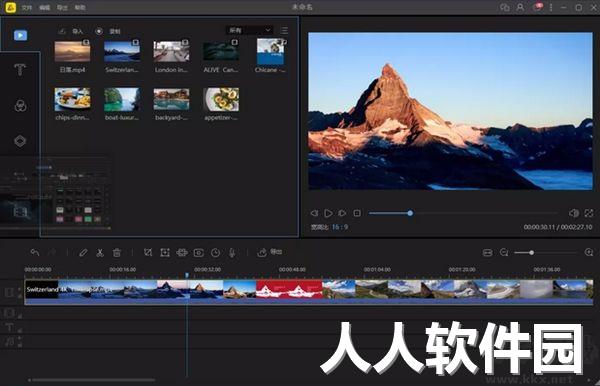Open the notification icon with red badge
This screenshot has width=600, height=386.
(538, 7)
